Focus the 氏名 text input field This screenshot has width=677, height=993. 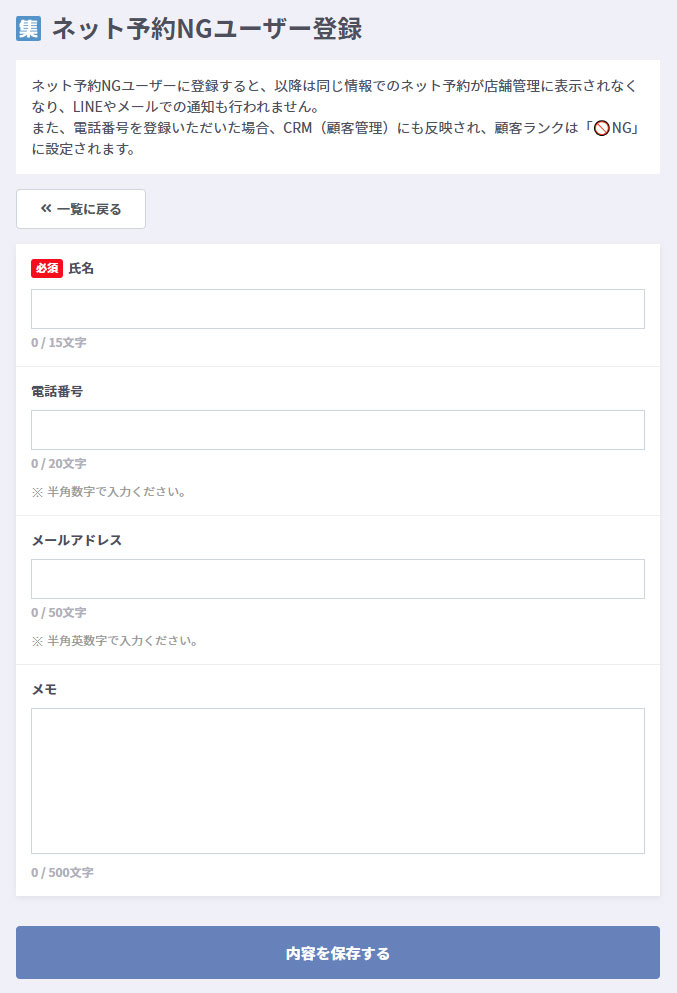pos(338,309)
